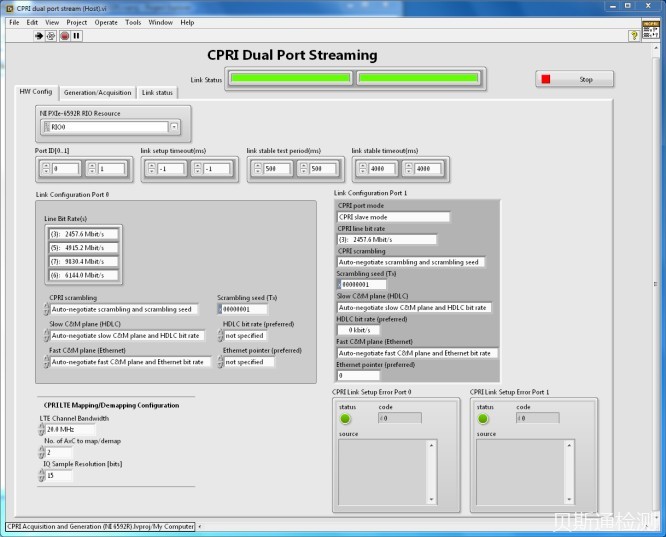Click the Pause toolbar icon

(76, 36)
